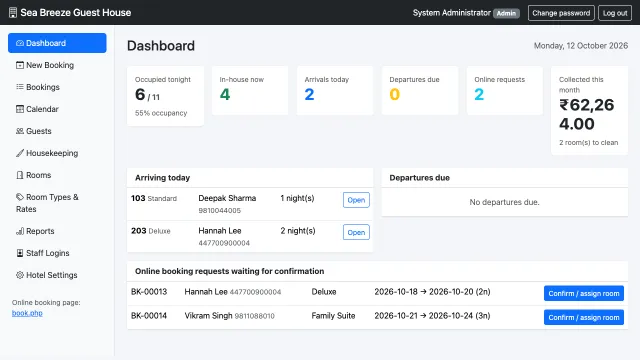Click the '55% occupancy' text
The image size is (640, 360).
[161, 113]
